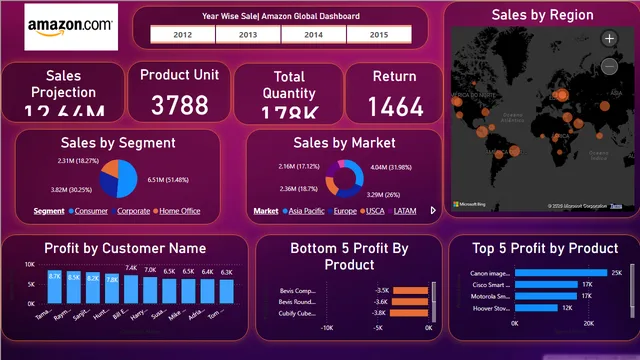Click the Total Quantity card
Screen dimensions: 640x360
coord(289,94)
